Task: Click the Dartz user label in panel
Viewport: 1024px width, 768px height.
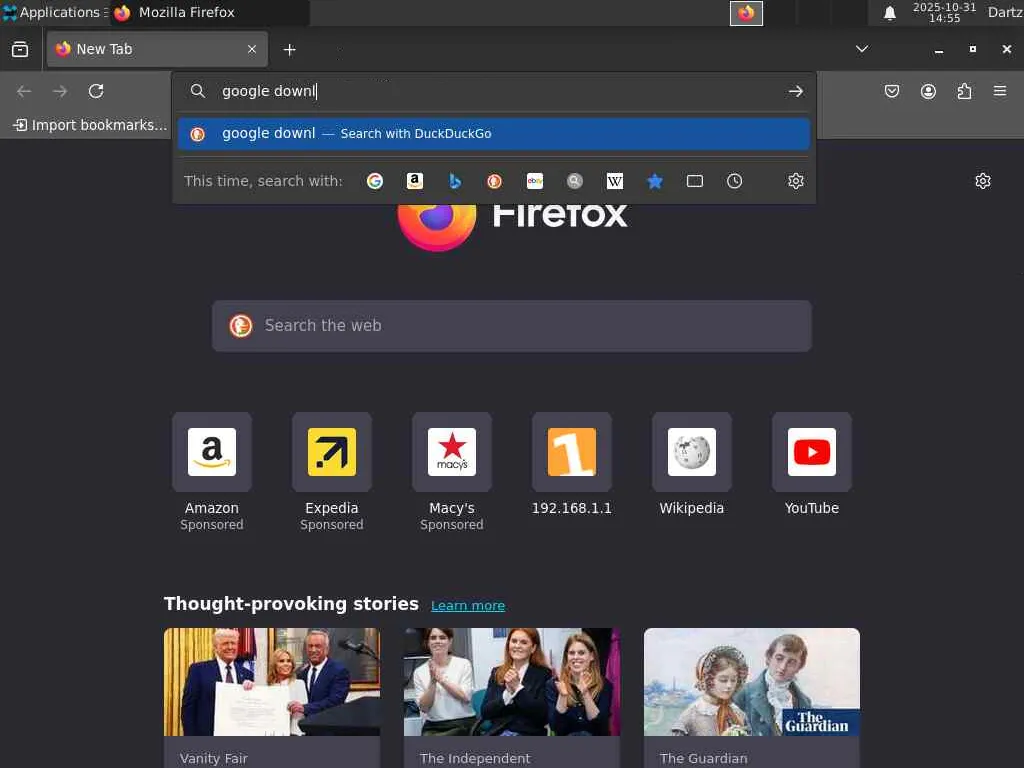Action: click(x=1005, y=12)
